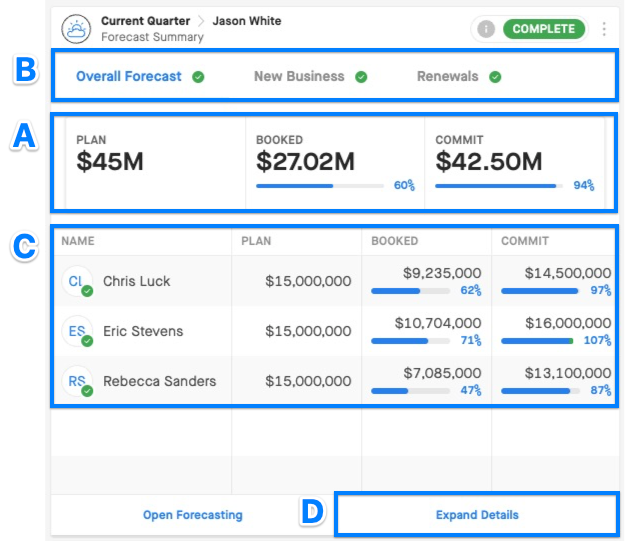This screenshot has height=541, width=625.
Task: Click the NAME column header
Action: [x=78, y=241]
